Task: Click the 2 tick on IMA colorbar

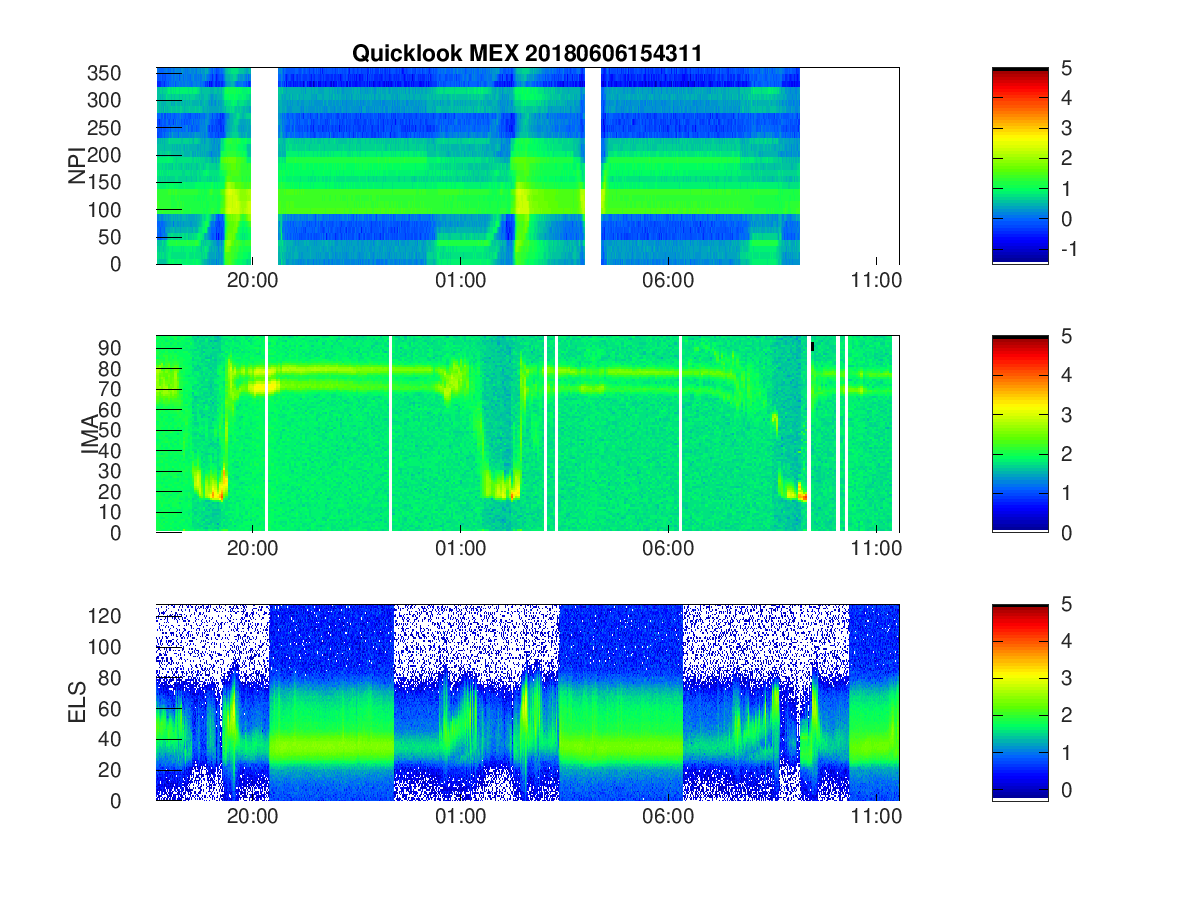Action: click(x=1067, y=454)
